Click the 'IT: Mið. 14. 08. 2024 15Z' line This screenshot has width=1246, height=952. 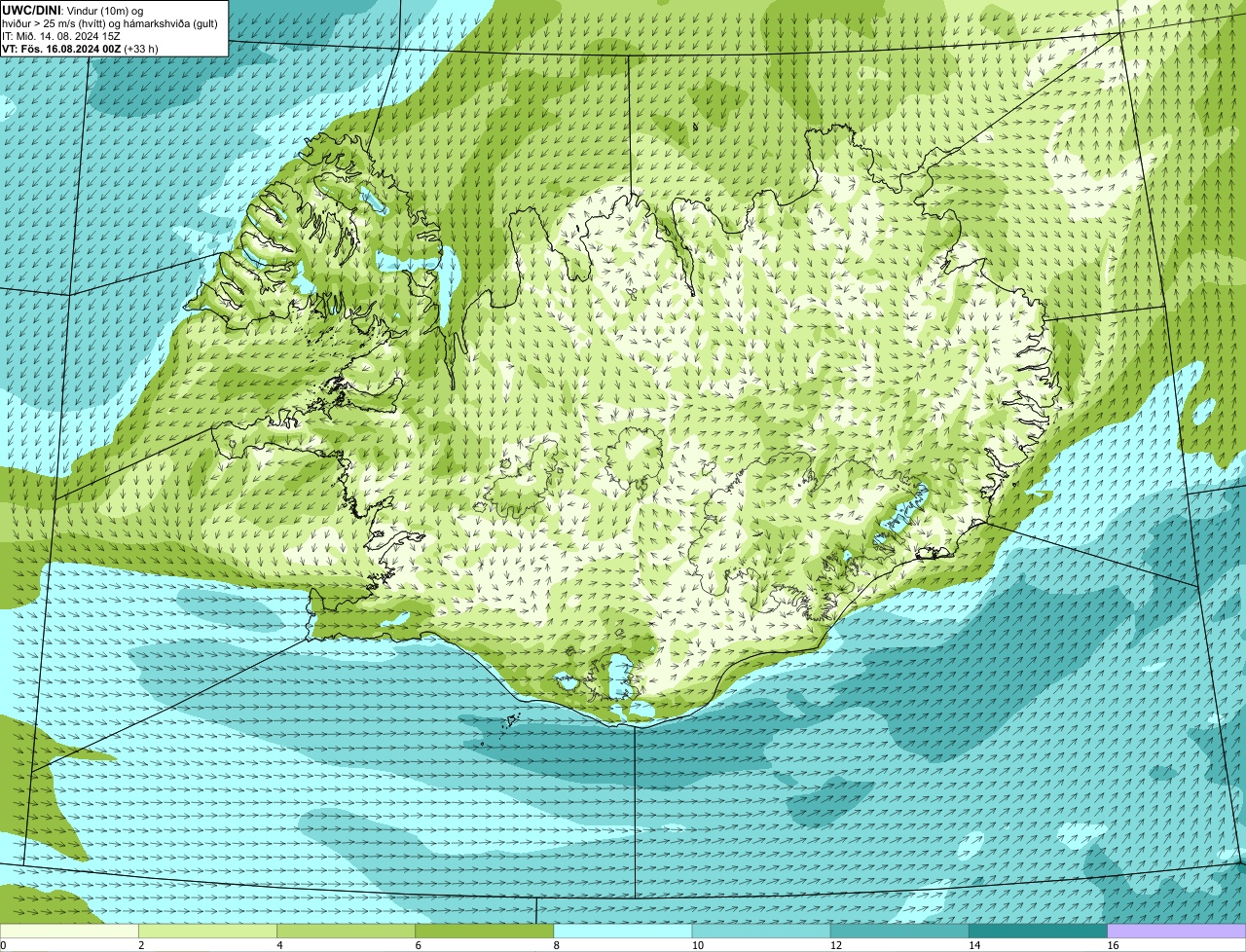61,35
